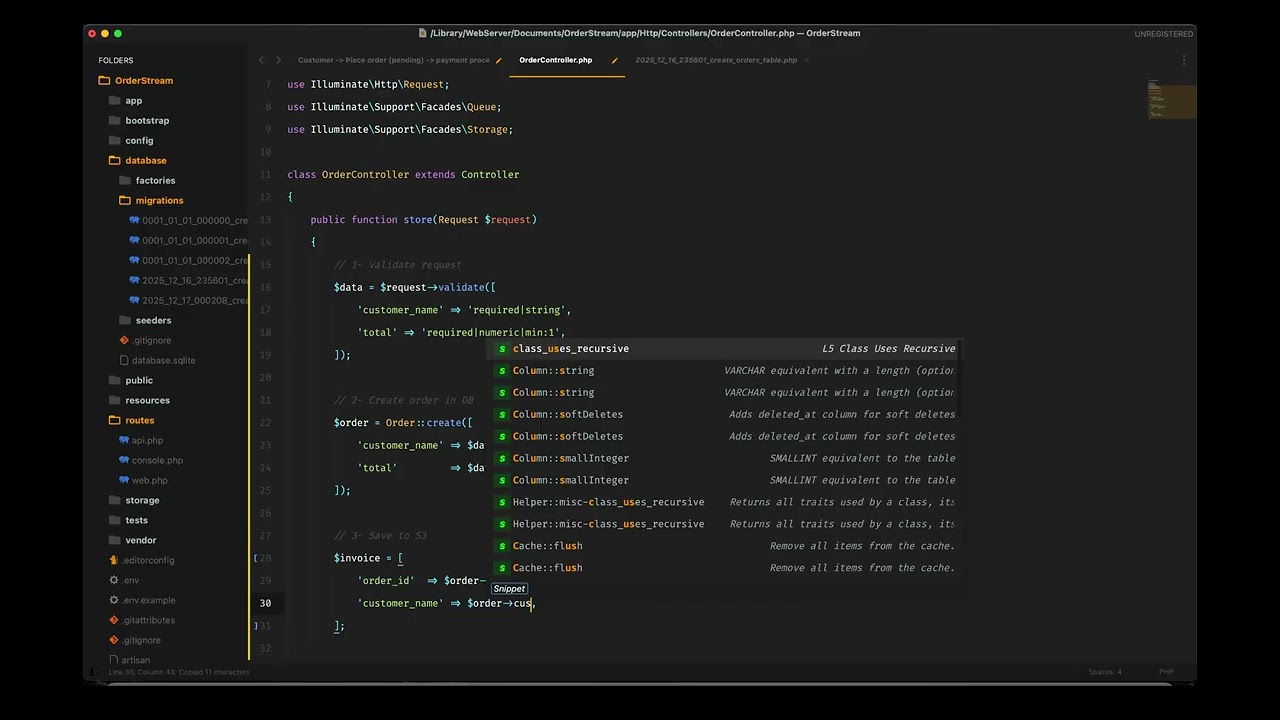This screenshot has width=1280, height=720.
Task: Go to previous tab with left arrow
Action: pos(261,60)
